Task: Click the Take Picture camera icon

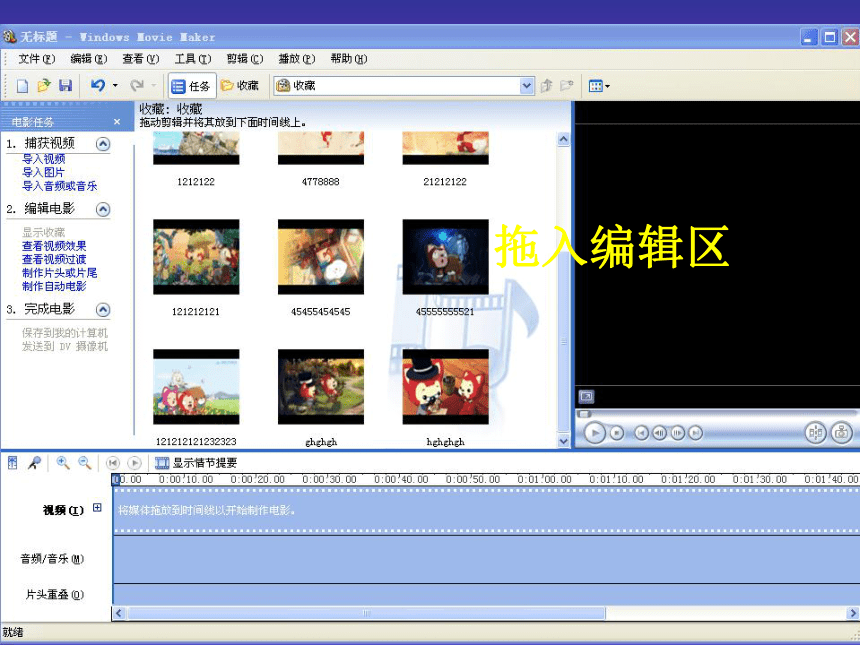Action: (x=841, y=433)
